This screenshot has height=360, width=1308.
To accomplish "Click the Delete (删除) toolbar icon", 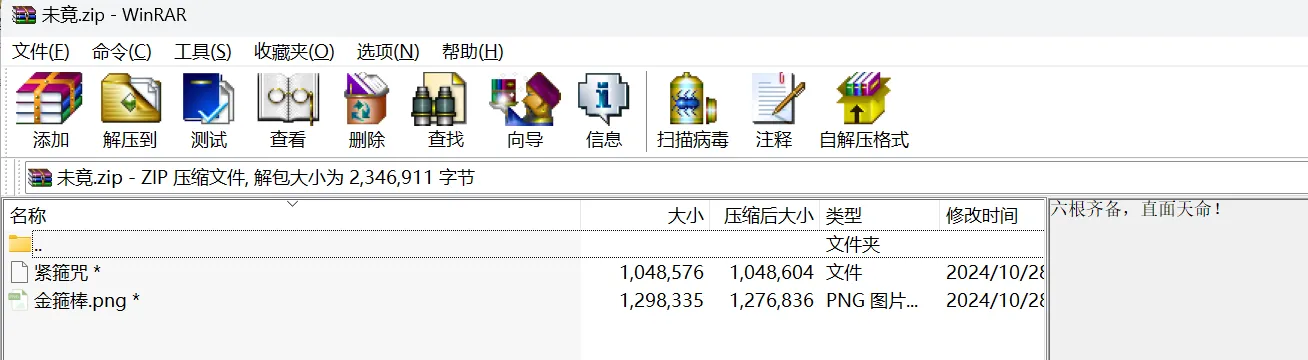I will click(367, 110).
